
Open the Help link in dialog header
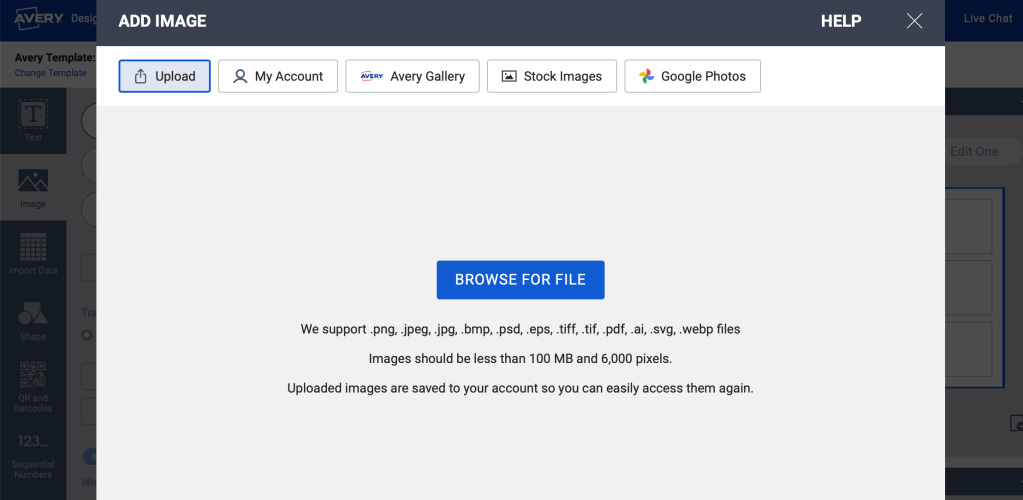click(x=840, y=21)
